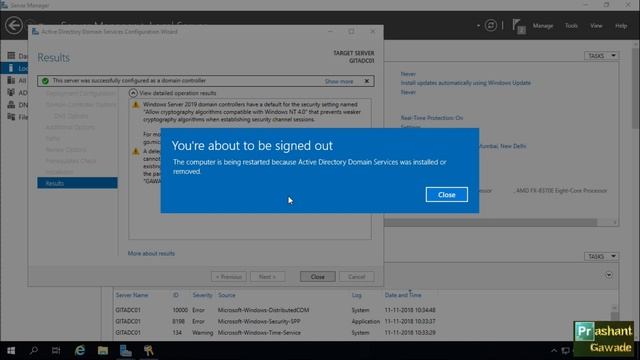Open Properties TASKS dropdown
Viewport: 640px width, 360px height.
pyautogui.click(x=601, y=56)
